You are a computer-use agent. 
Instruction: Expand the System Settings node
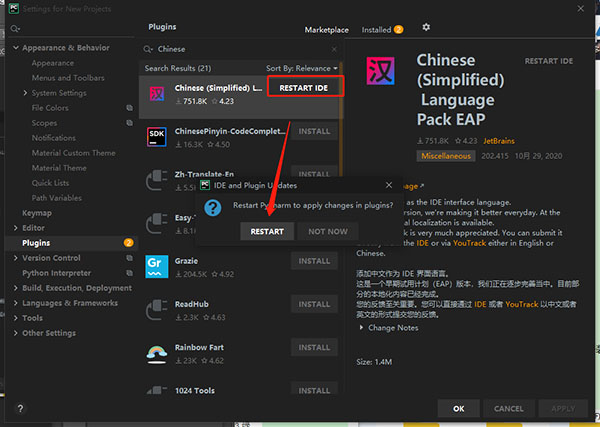coord(25,93)
